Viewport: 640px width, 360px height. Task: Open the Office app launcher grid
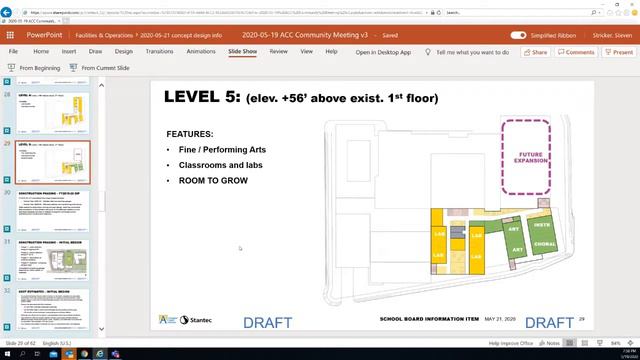coord(10,35)
